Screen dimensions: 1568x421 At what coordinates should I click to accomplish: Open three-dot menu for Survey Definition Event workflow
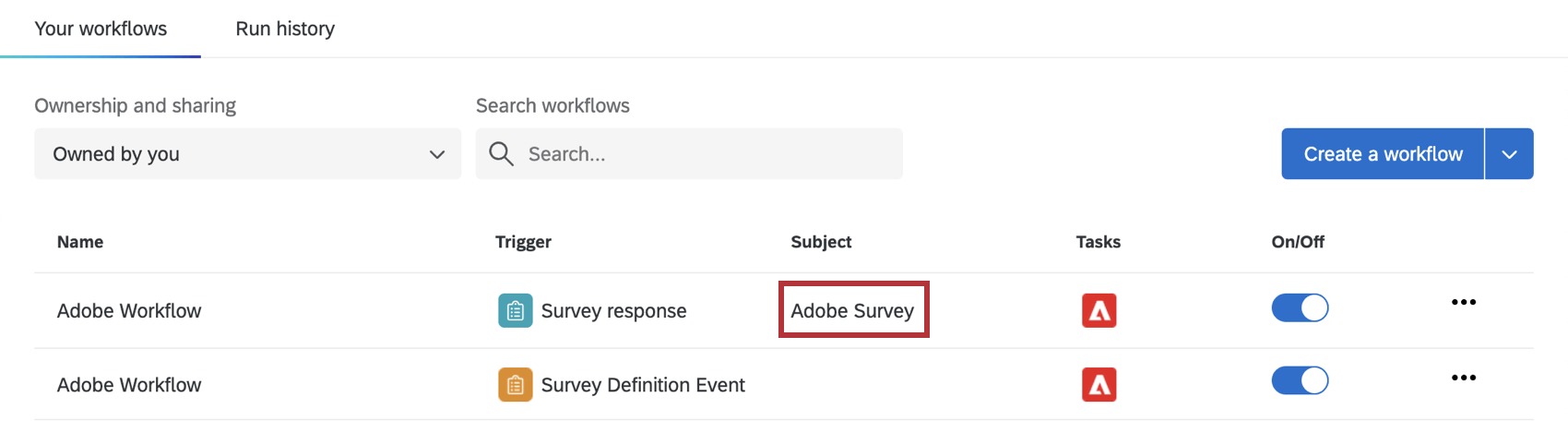[x=1463, y=378]
